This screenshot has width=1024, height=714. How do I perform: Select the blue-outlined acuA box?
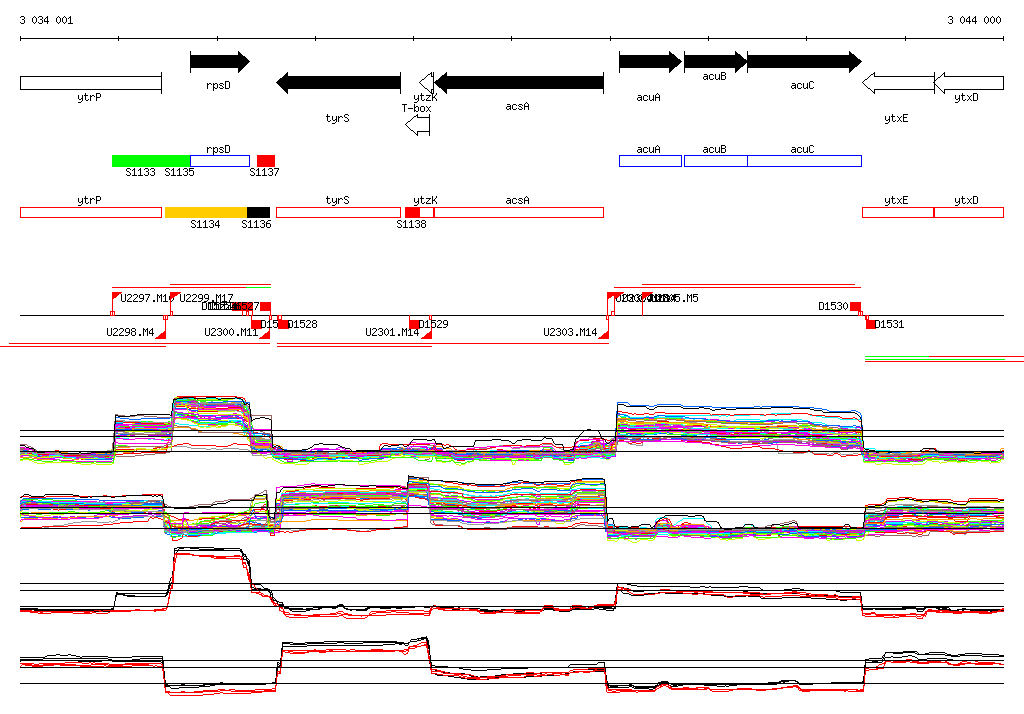[x=650, y=161]
